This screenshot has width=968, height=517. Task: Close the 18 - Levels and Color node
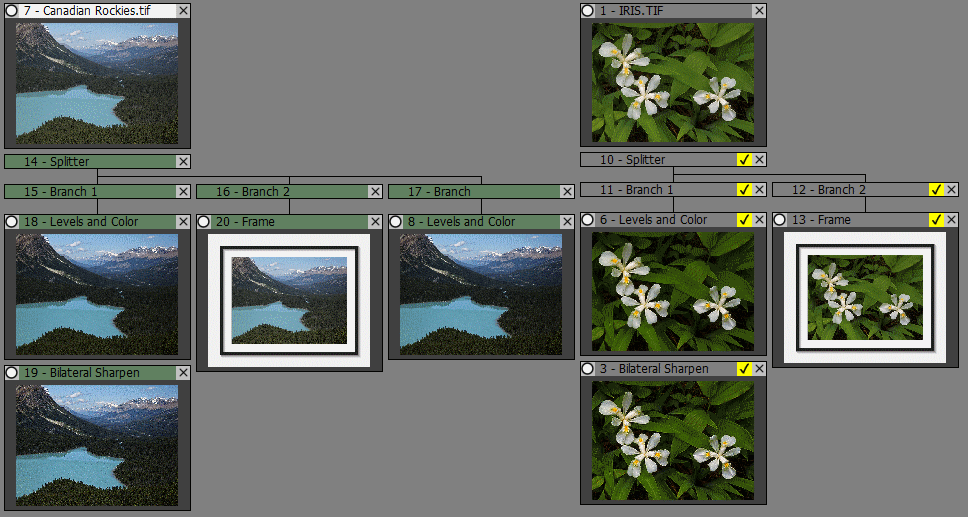[183, 222]
